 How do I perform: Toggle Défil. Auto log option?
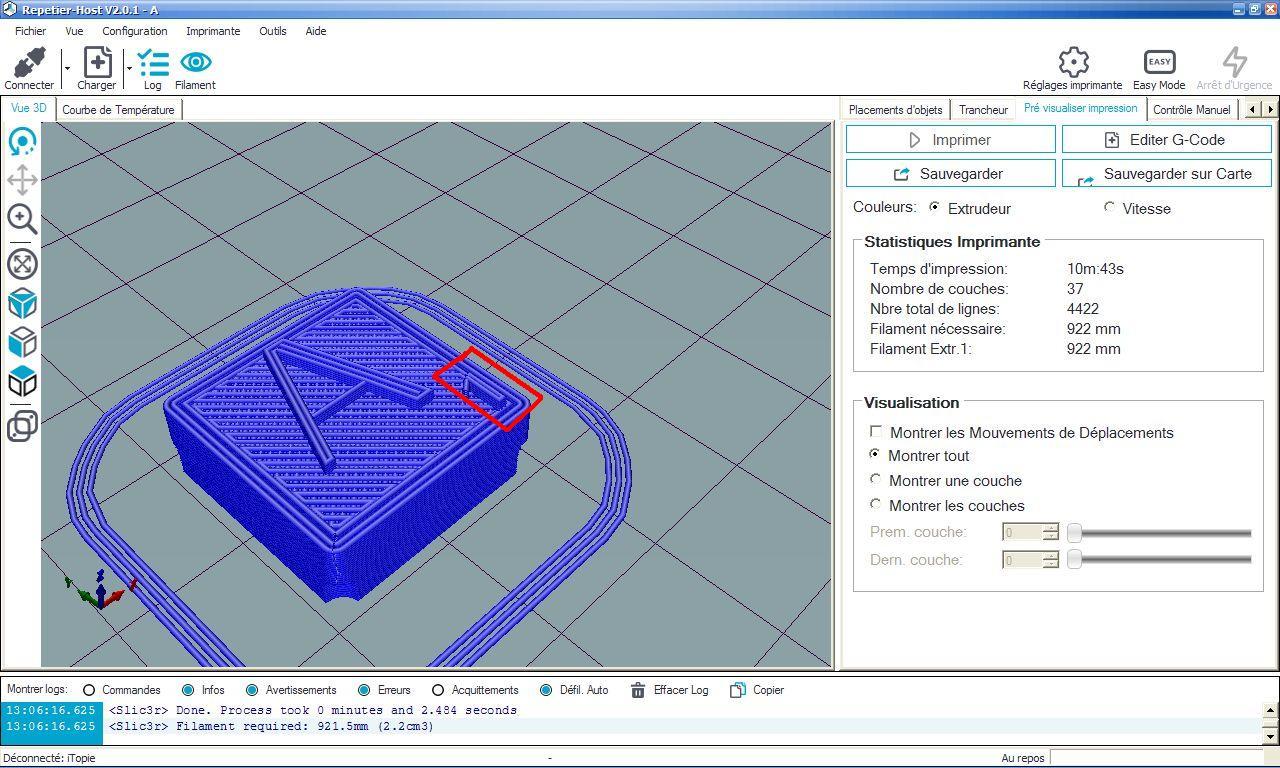(x=546, y=690)
